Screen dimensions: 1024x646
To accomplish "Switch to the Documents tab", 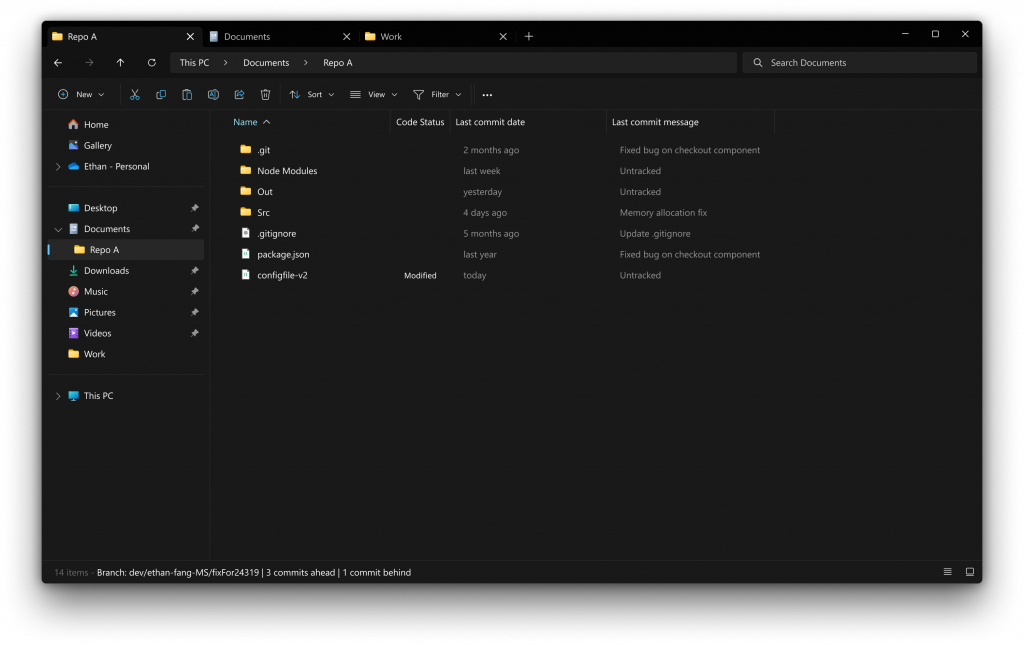I will click(x=247, y=37).
